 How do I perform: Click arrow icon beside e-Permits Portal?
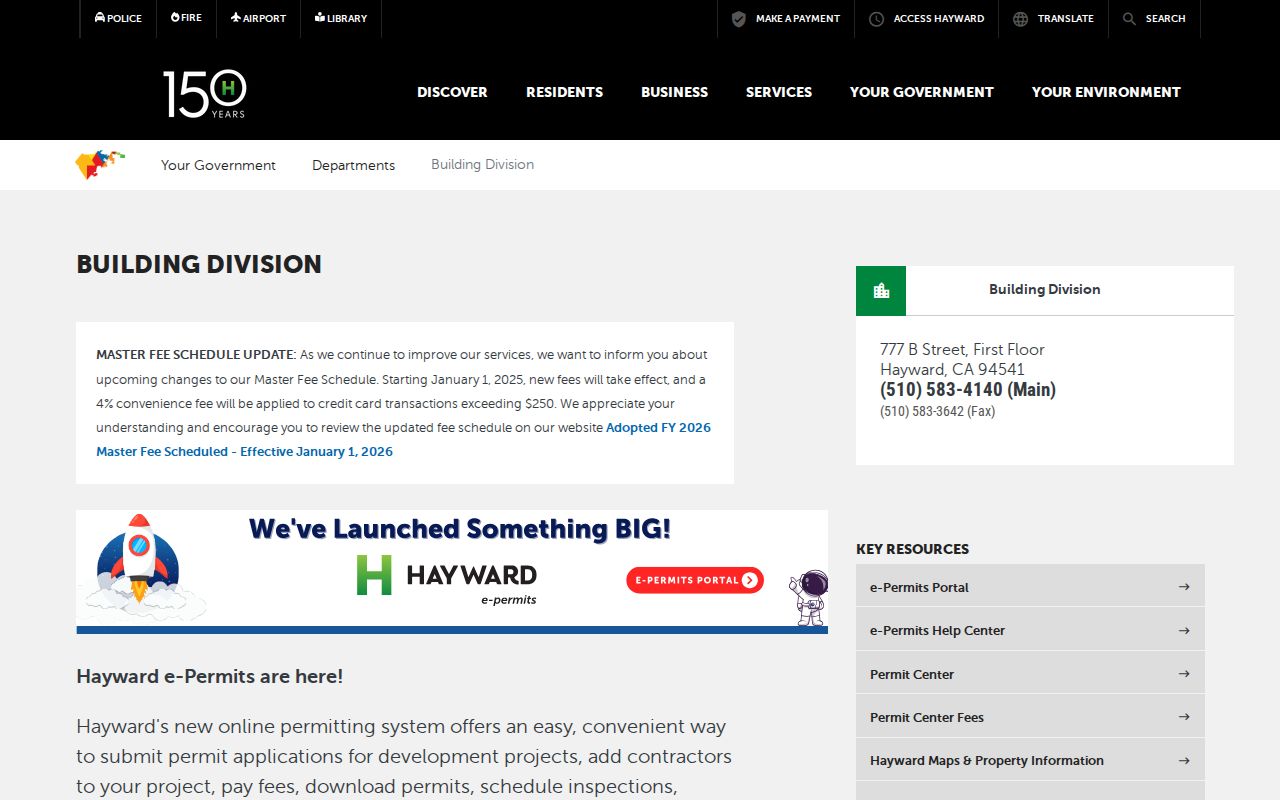(1184, 587)
